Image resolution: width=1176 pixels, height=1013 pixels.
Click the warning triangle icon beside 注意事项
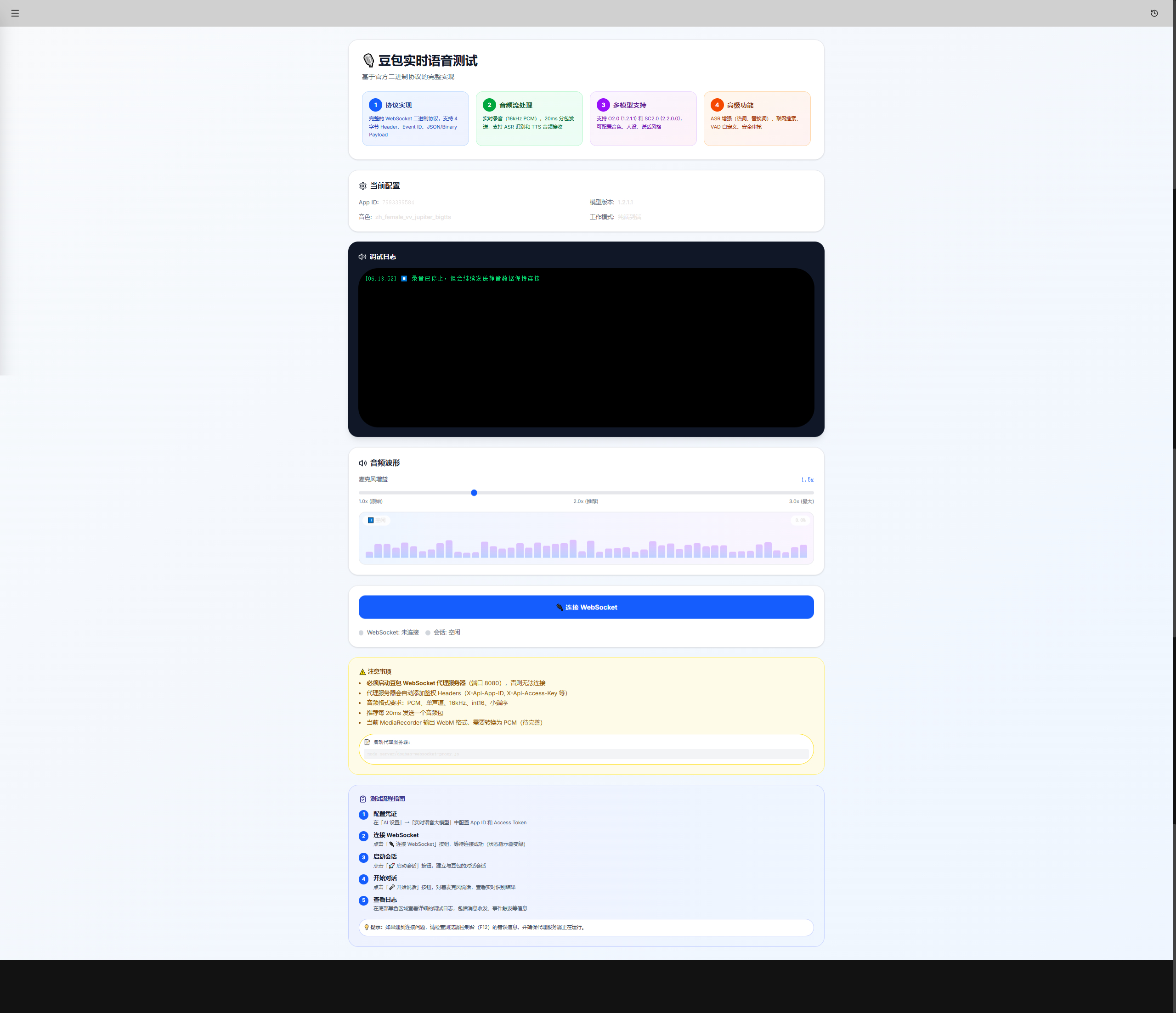(x=362, y=672)
